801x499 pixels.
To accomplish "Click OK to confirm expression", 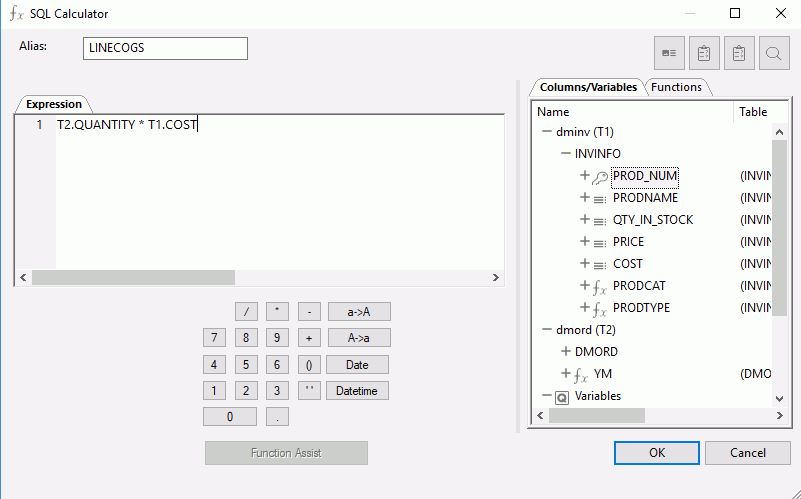I will [657, 453].
